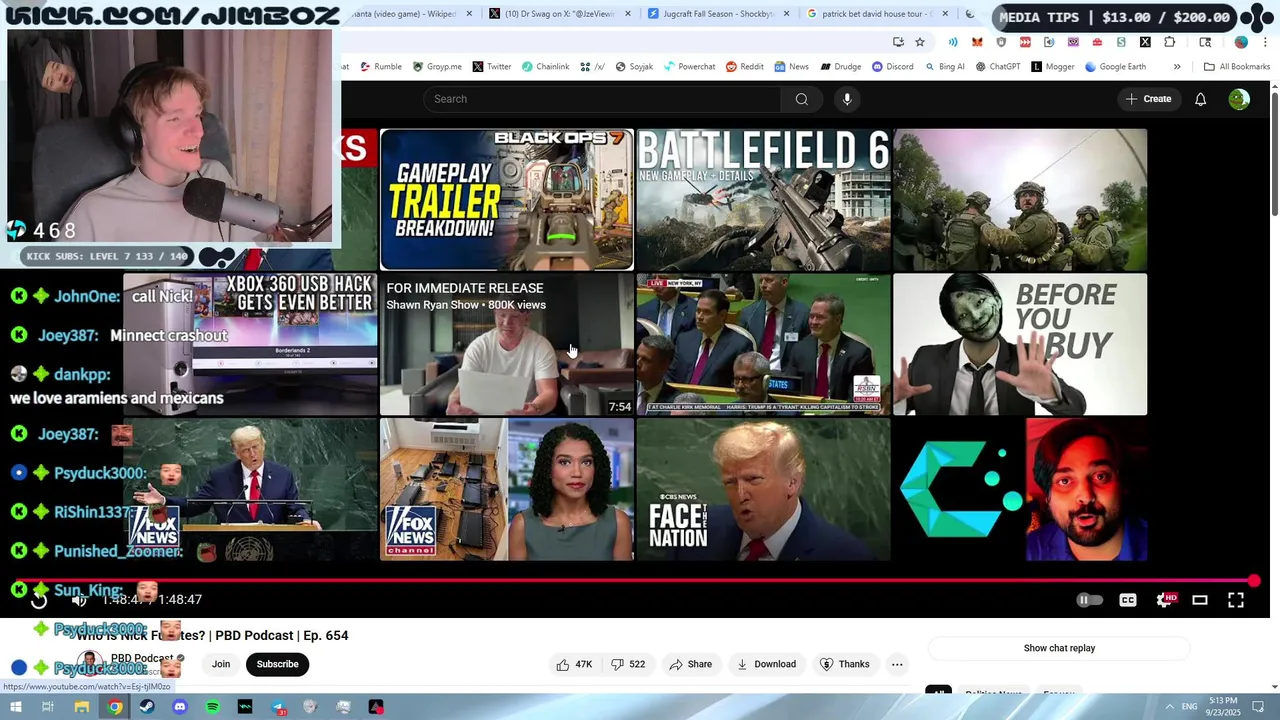Replay the finished video
Viewport: 1280px width, 720px height.
click(x=39, y=599)
